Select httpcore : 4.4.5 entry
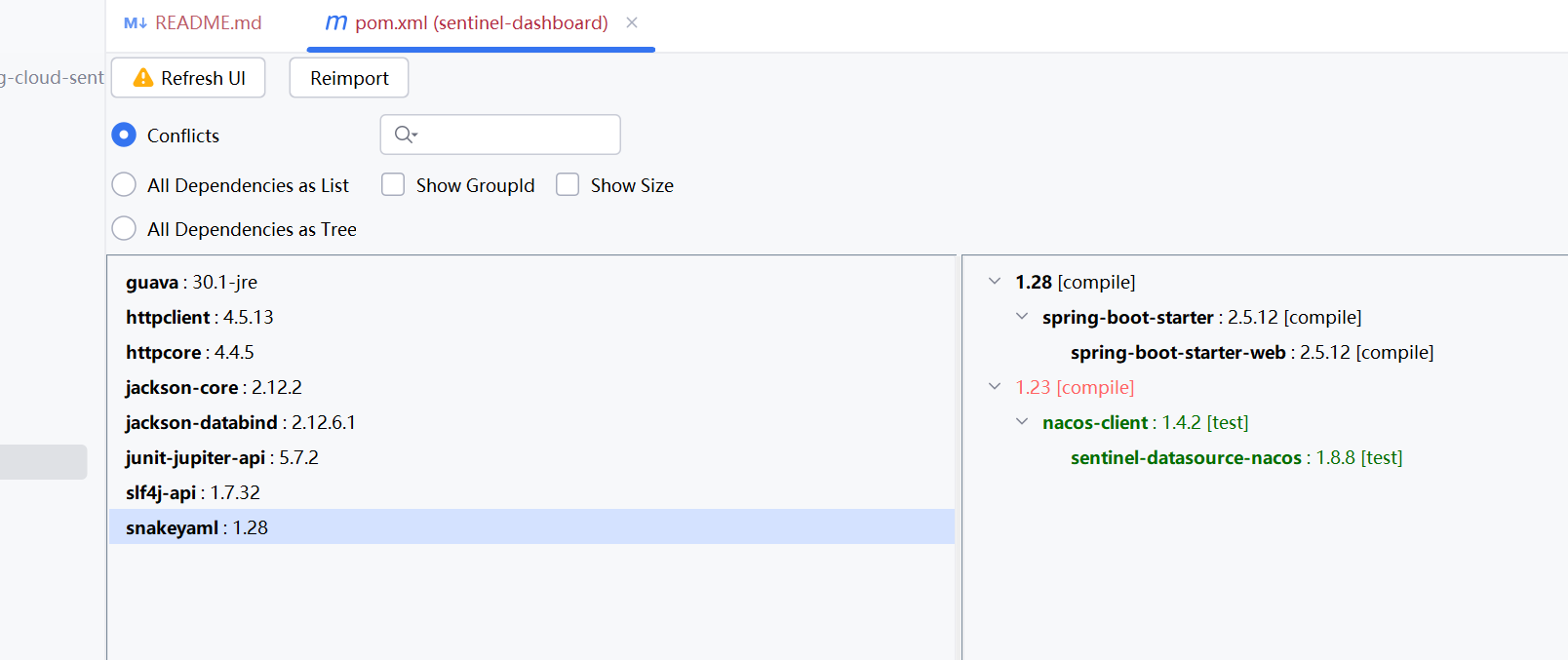This screenshot has height=660, width=1568. coord(531,352)
